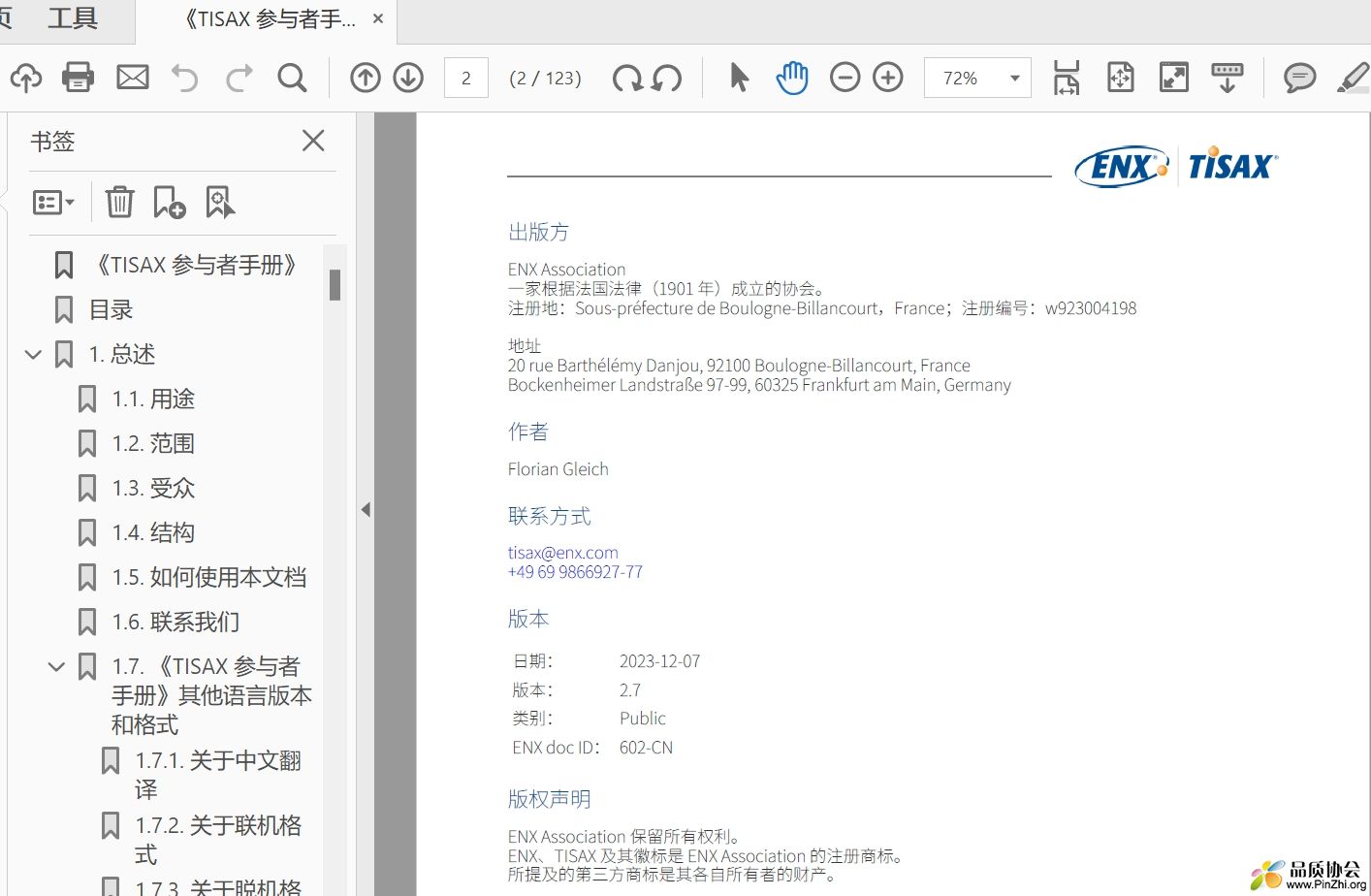Click the tisax@enx.com email link
Viewport: 1371px width, 896px height.
click(x=562, y=553)
